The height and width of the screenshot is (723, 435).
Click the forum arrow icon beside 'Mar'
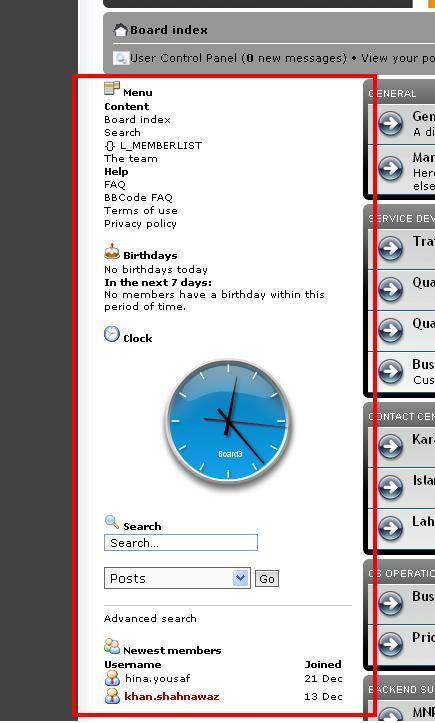click(391, 168)
